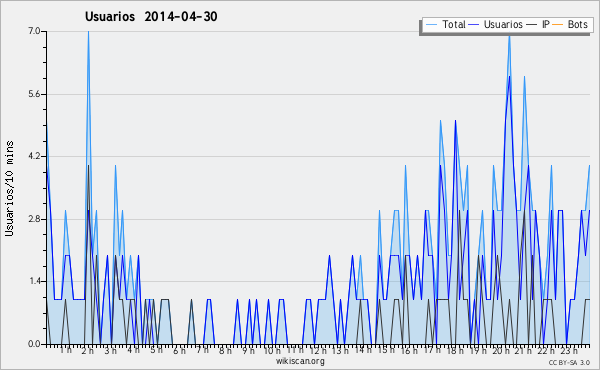Click the light blue Total line swatch
This screenshot has width=600, height=370.
click(x=431, y=25)
